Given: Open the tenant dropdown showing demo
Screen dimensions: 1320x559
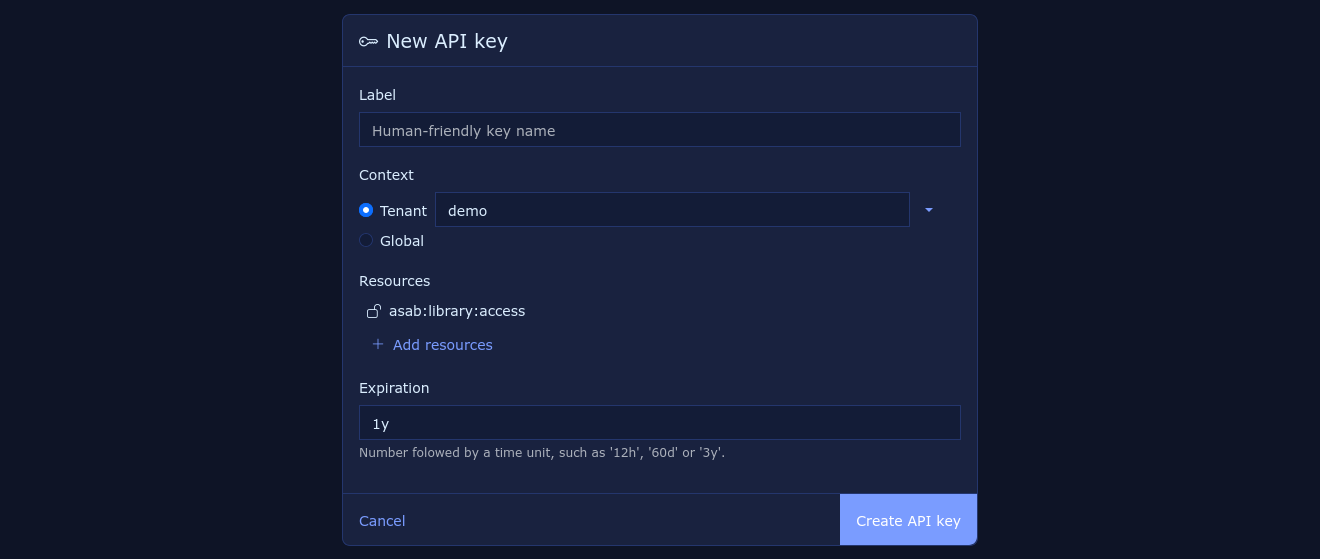Looking at the screenshot, I should 671,210.
